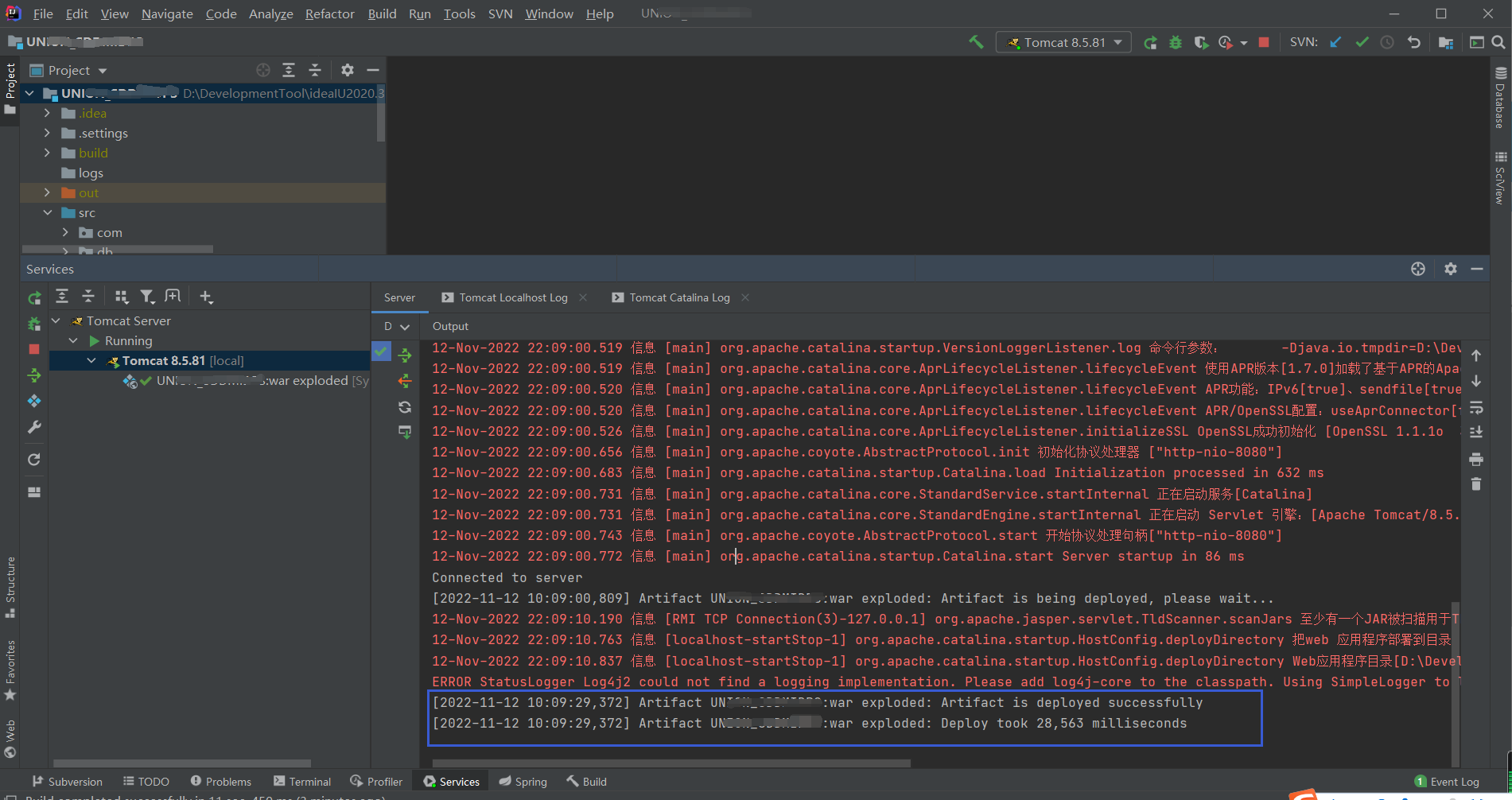
Task: Start debugging with the bug icon
Action: click(1176, 42)
